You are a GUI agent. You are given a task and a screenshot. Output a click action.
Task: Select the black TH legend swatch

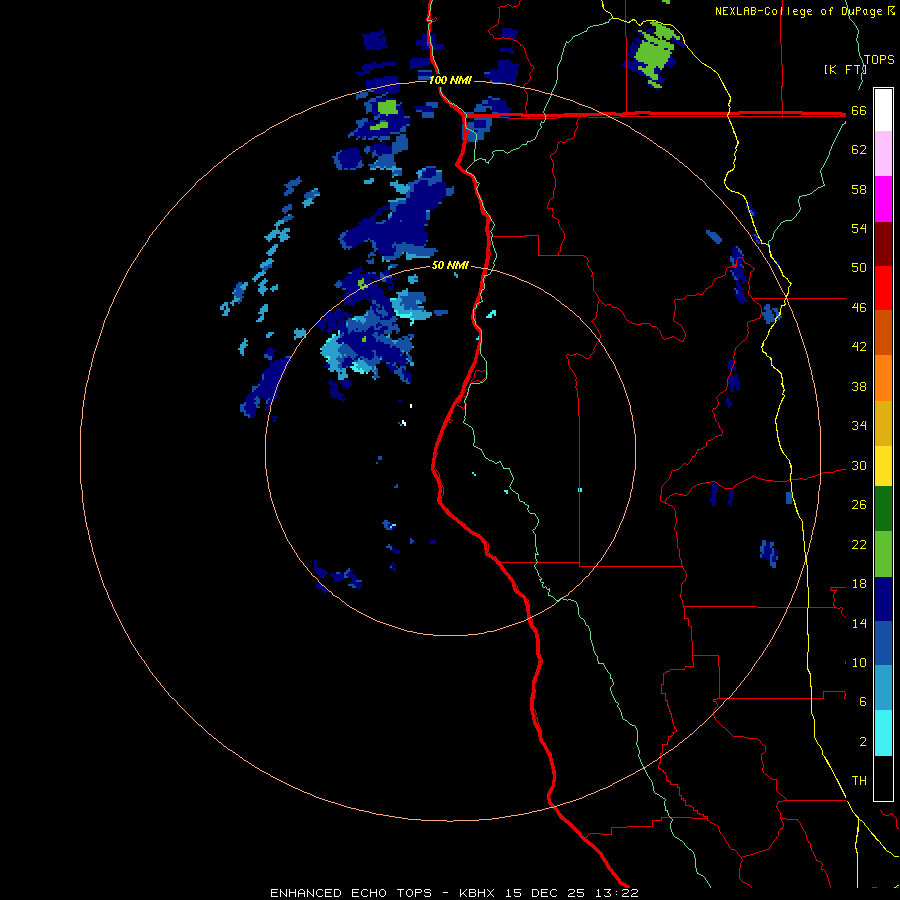[x=883, y=778]
